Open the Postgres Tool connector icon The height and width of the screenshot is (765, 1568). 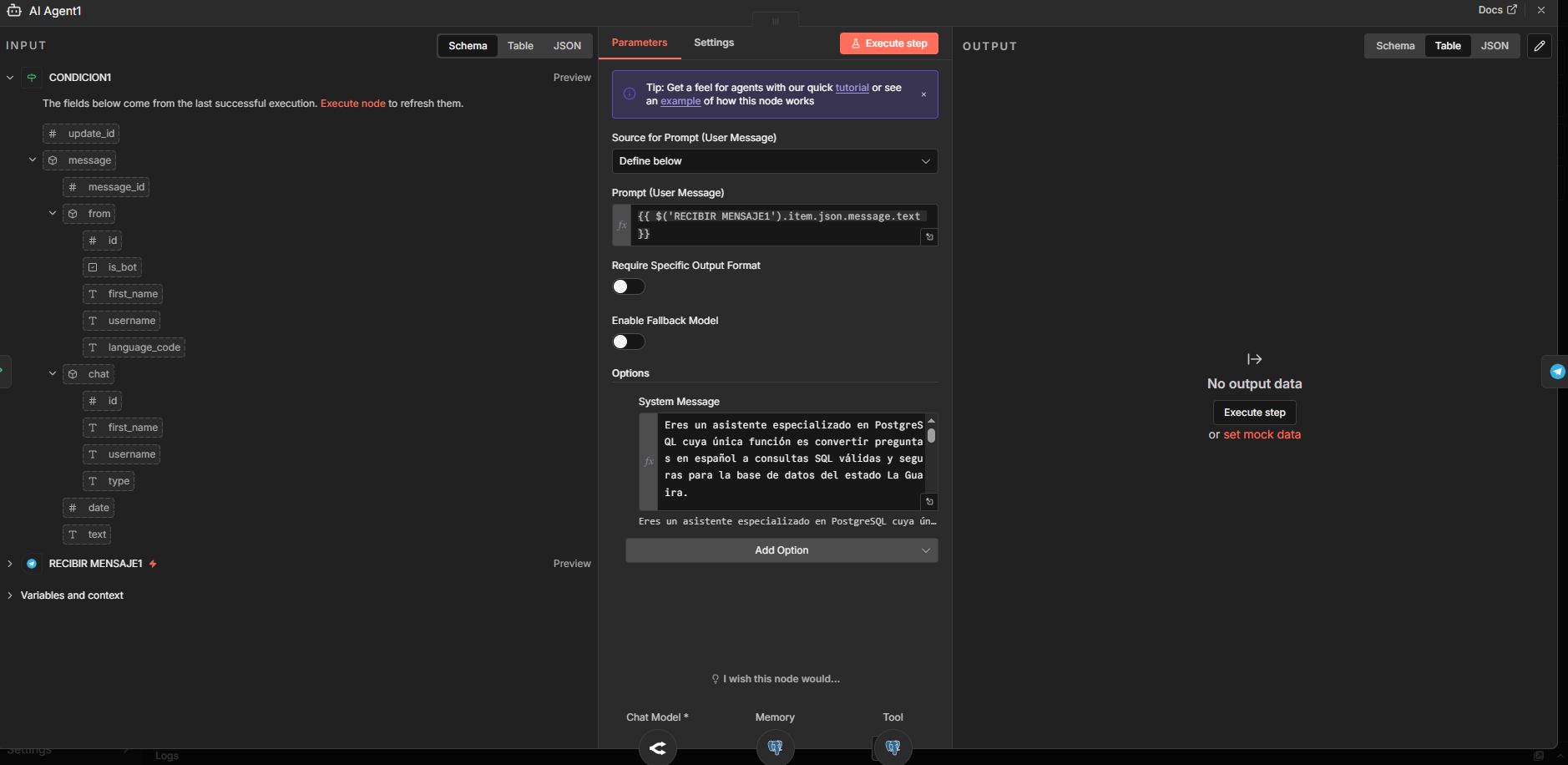tap(893, 747)
